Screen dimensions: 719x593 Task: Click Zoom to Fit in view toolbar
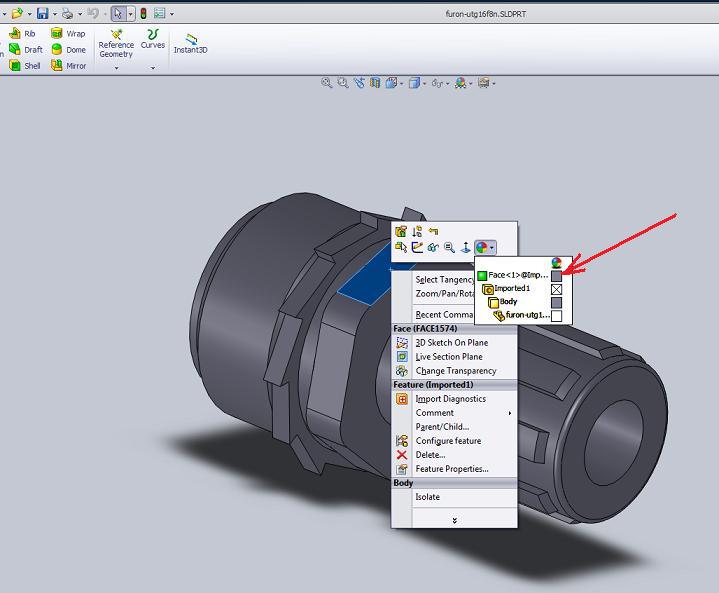(x=326, y=84)
